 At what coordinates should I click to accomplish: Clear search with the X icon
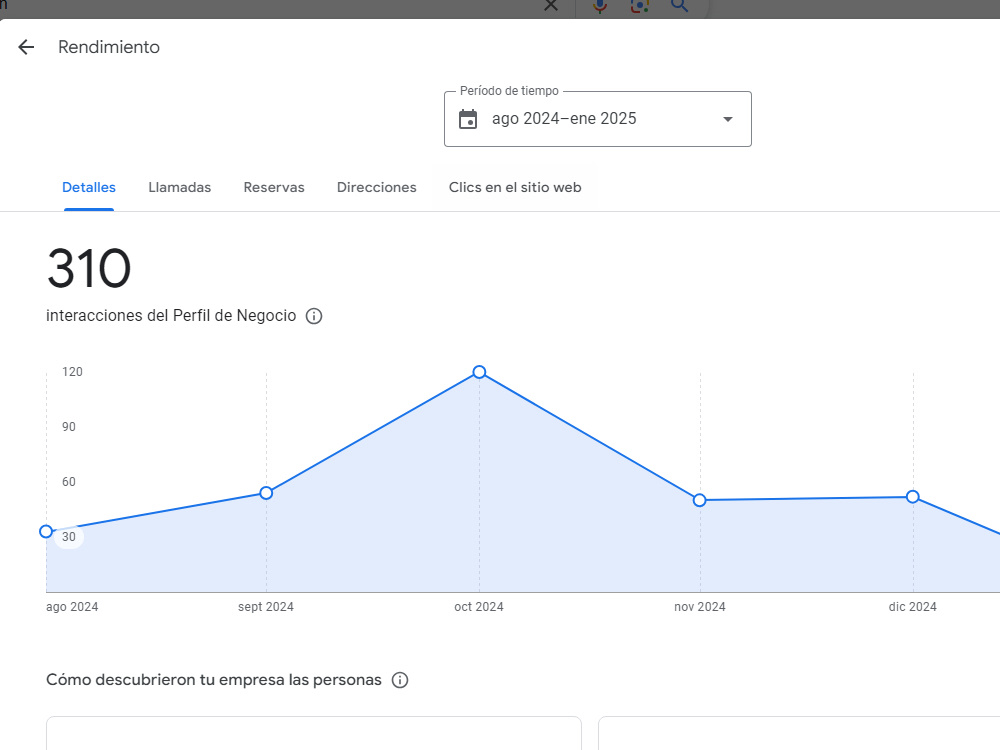click(x=551, y=5)
